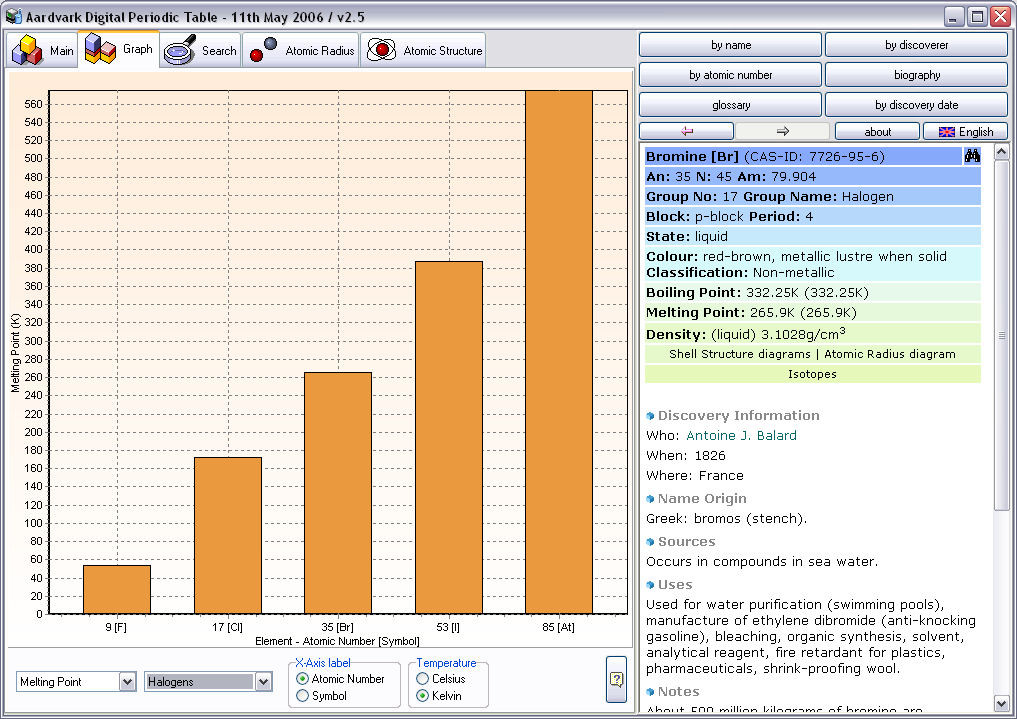Click the info panel scrollbar thumb

tap(1001, 335)
